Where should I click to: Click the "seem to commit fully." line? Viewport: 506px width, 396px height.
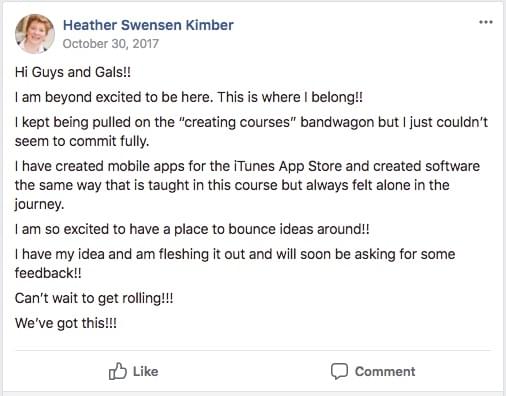pyautogui.click(x=82, y=141)
